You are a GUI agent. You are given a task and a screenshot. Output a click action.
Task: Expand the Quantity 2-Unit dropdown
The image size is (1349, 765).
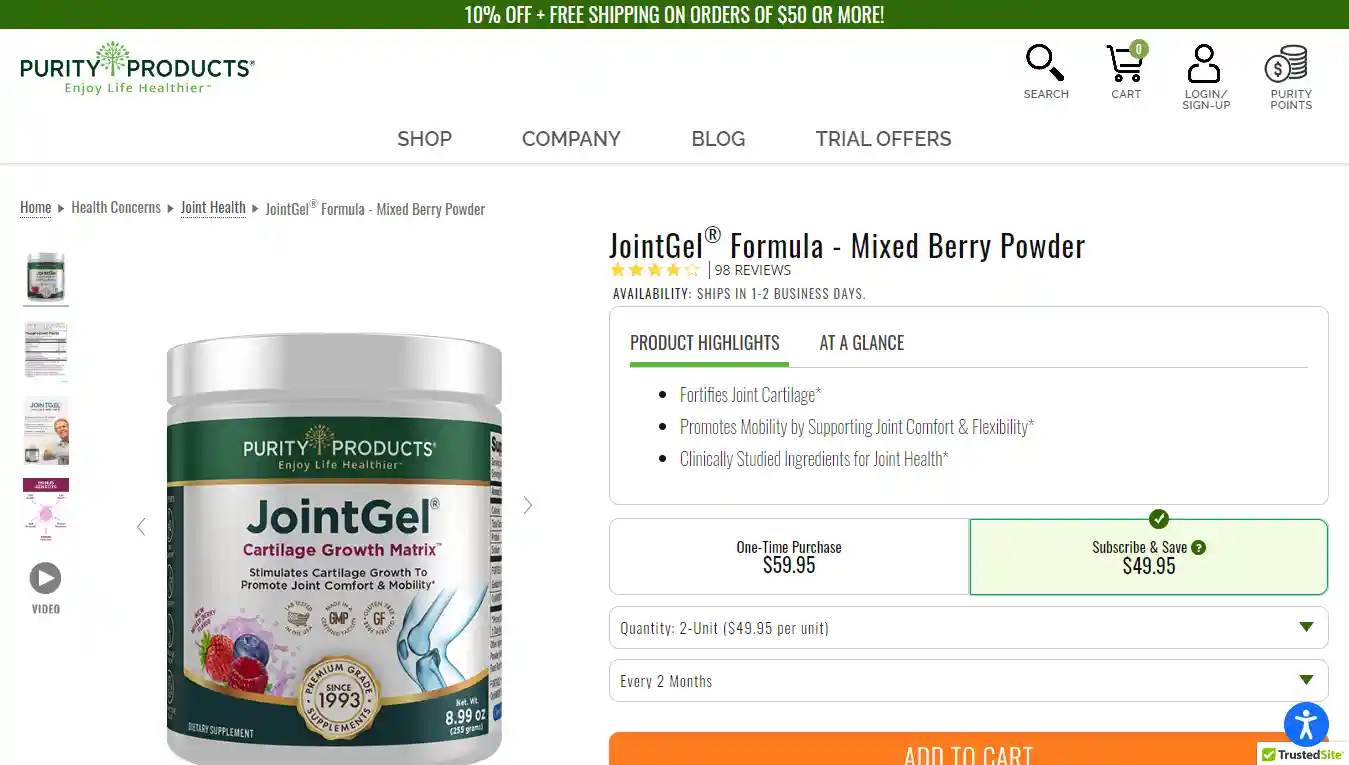(x=968, y=628)
